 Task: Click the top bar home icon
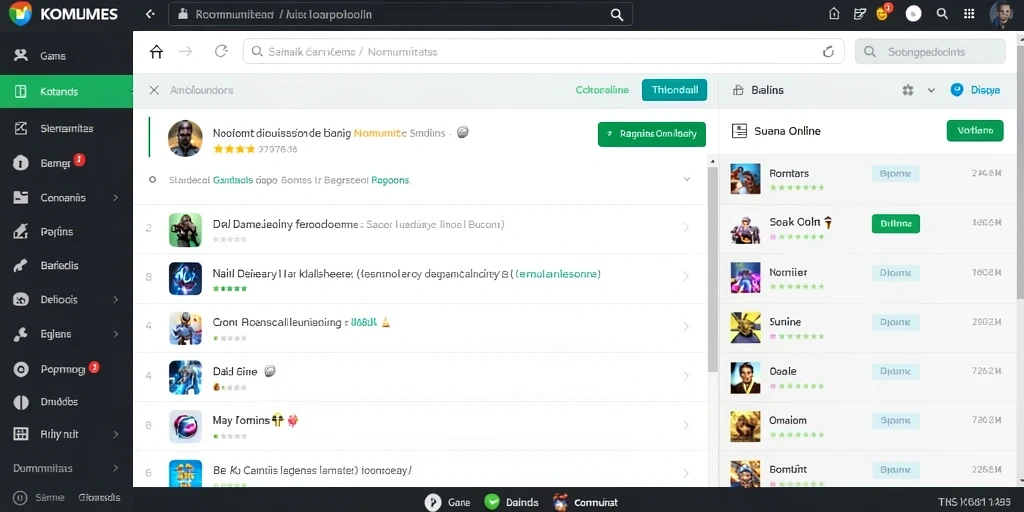[834, 14]
